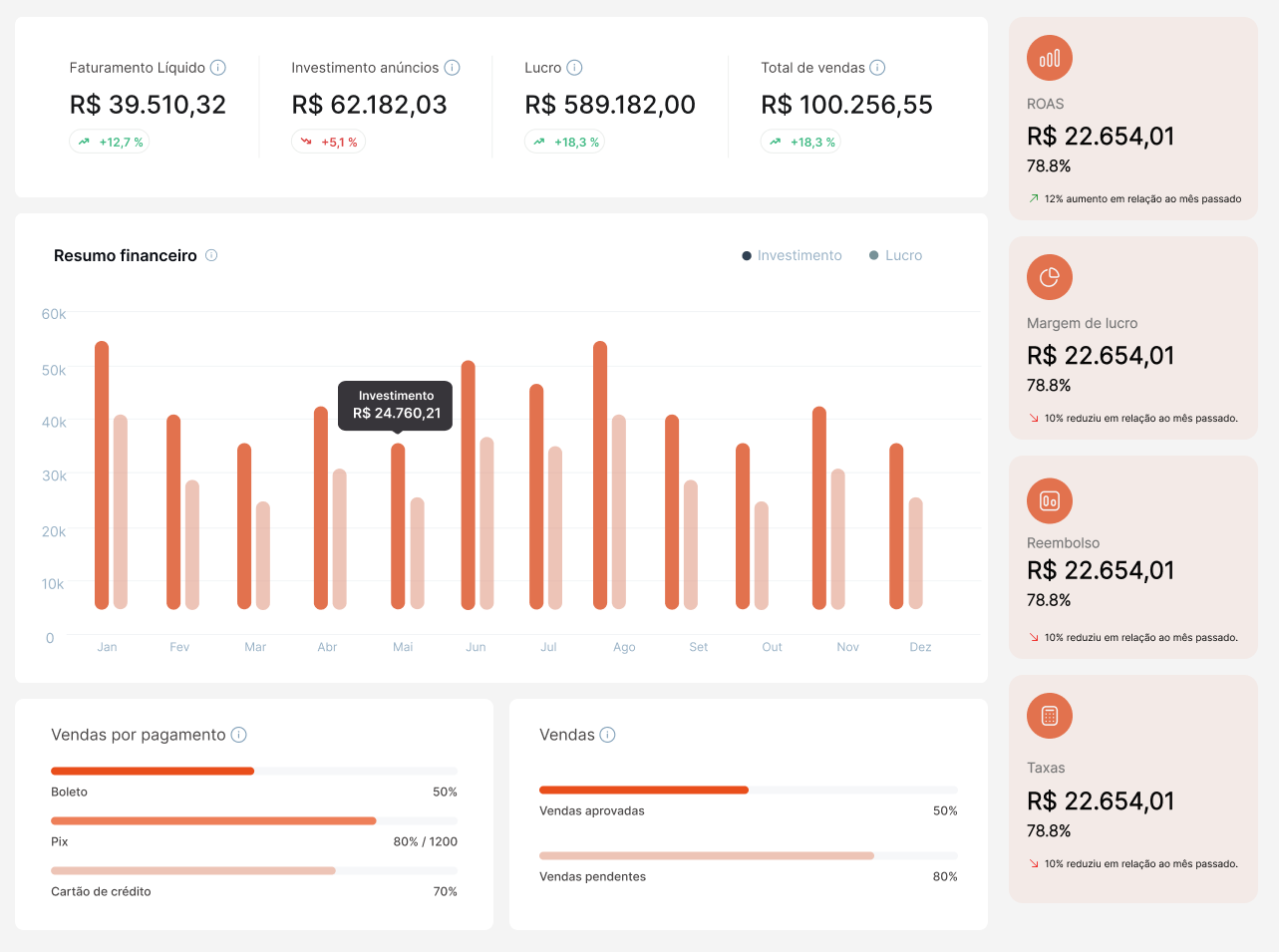The width and height of the screenshot is (1279, 952).
Task: Click the ROAS bar chart icon
Action: click(1050, 58)
